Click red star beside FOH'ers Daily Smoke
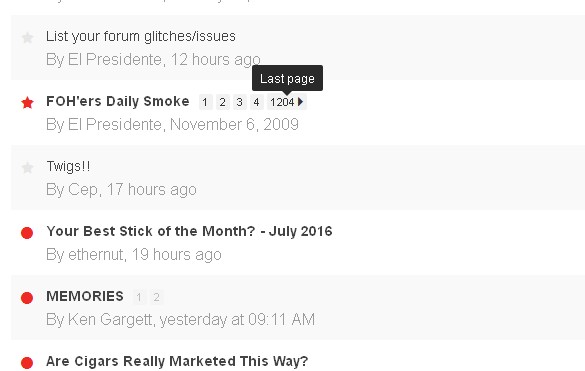 (27, 102)
